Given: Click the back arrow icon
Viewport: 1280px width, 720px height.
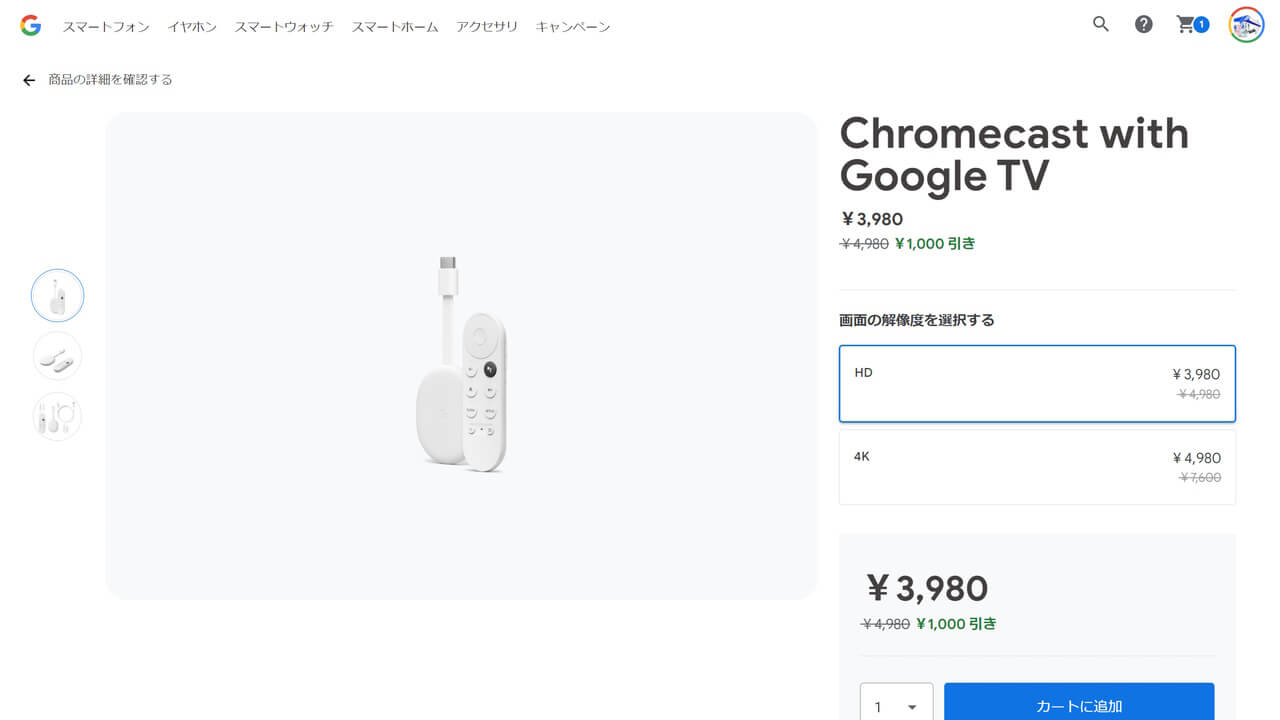Looking at the screenshot, I should pos(28,79).
